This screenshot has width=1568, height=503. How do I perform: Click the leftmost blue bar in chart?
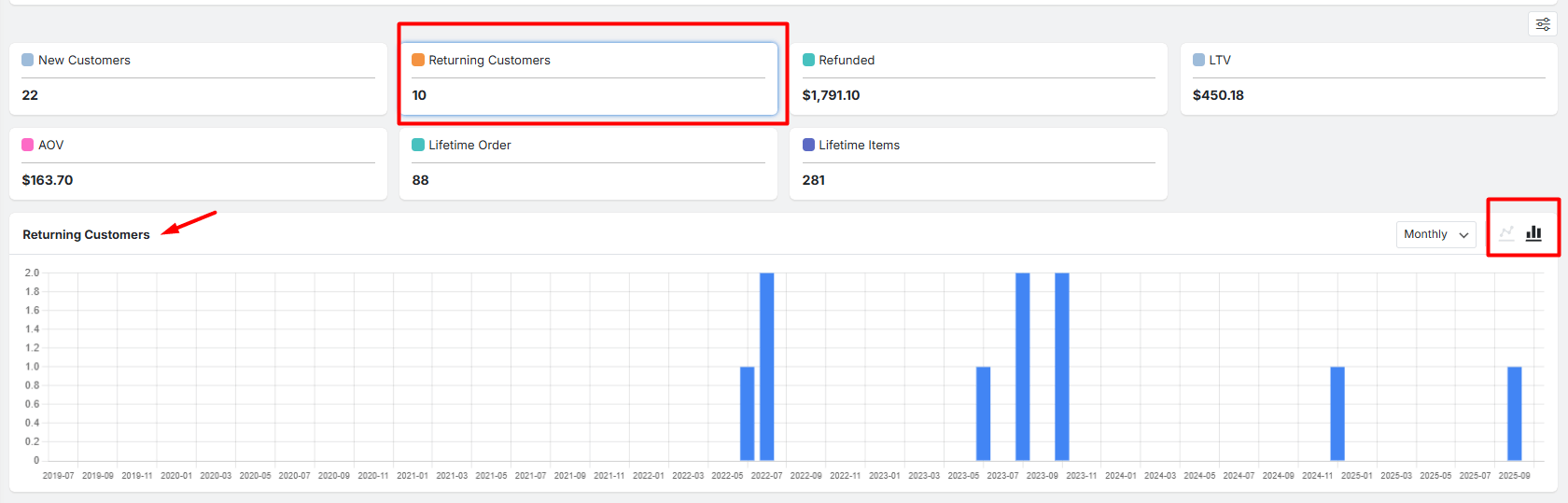click(747, 413)
